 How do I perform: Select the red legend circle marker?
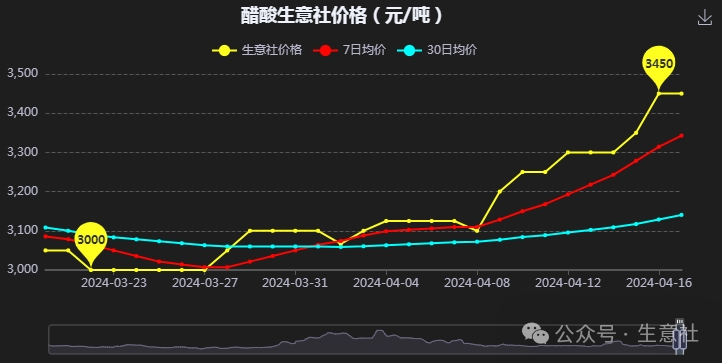click(x=325, y=50)
